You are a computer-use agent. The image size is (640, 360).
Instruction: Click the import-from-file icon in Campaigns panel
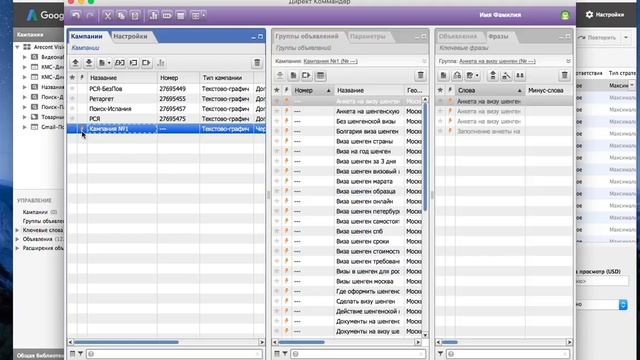click(x=133, y=63)
